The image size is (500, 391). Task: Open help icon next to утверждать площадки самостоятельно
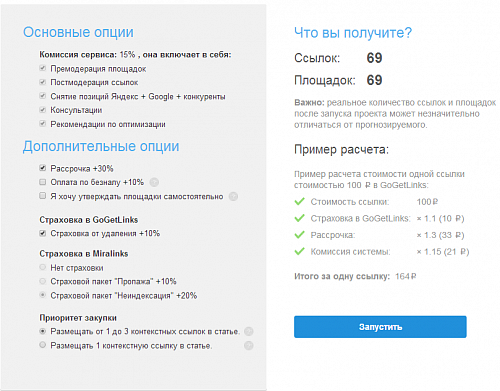233,197
